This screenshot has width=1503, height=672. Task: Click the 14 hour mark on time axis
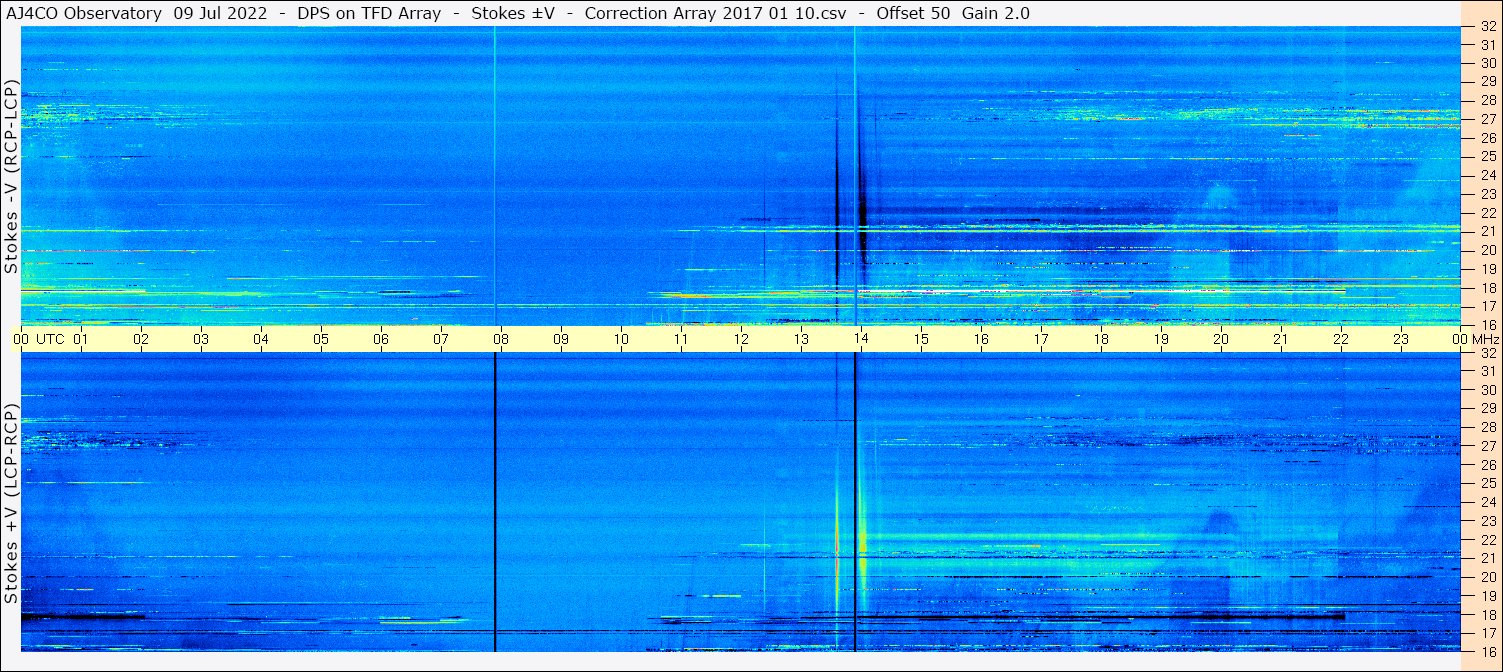point(861,339)
